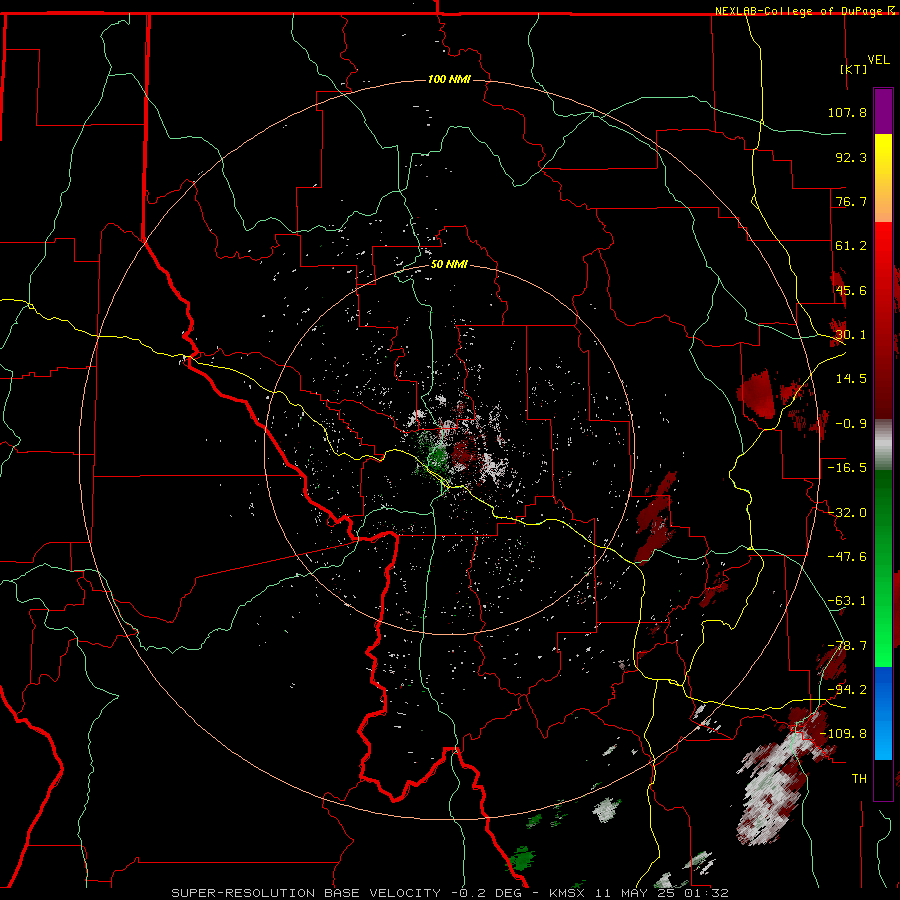Select the -16.5 legend value

click(x=847, y=468)
